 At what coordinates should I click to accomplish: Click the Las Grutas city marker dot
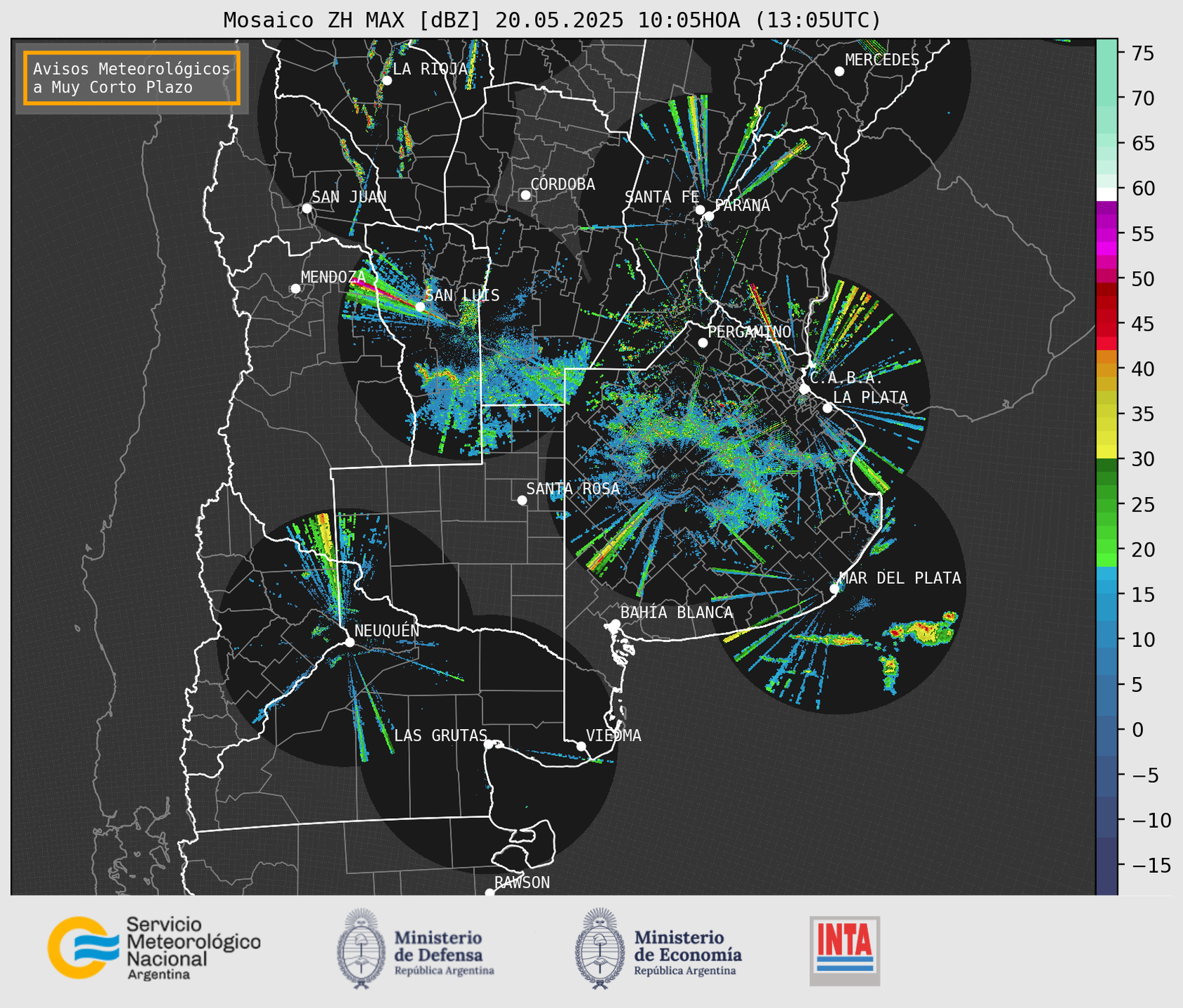(488, 744)
